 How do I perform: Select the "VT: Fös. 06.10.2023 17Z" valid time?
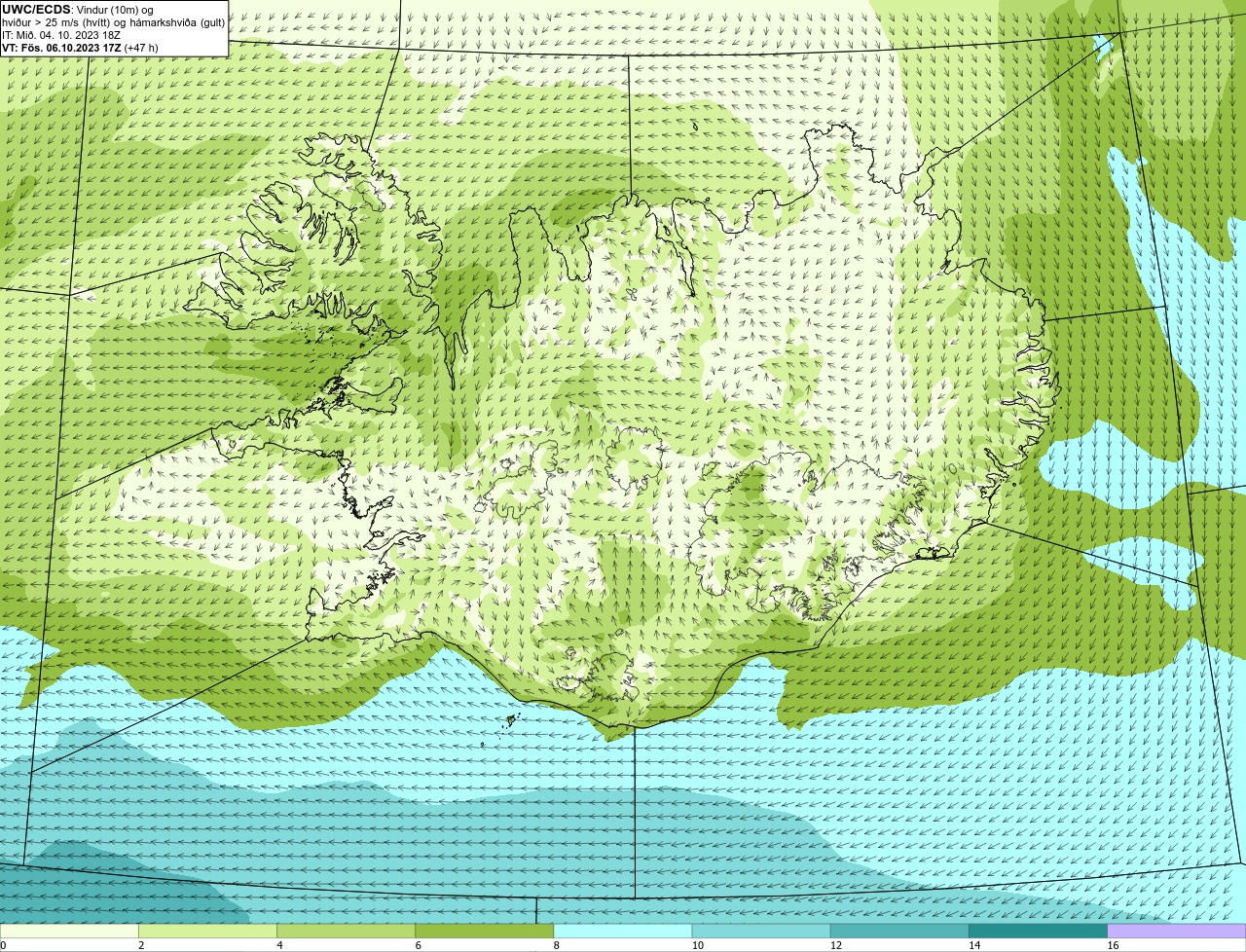pos(61,48)
